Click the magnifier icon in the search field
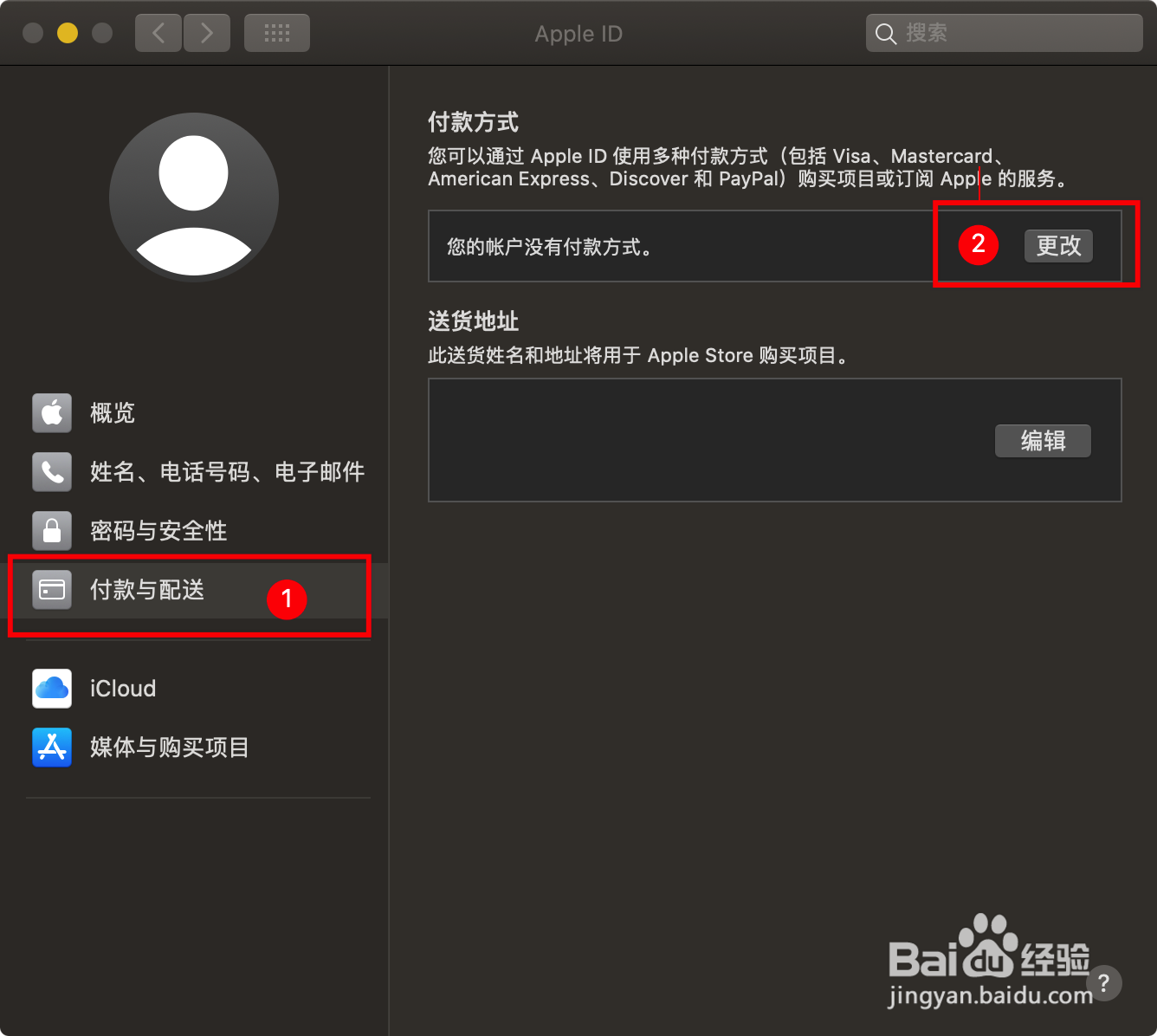 coord(886,34)
